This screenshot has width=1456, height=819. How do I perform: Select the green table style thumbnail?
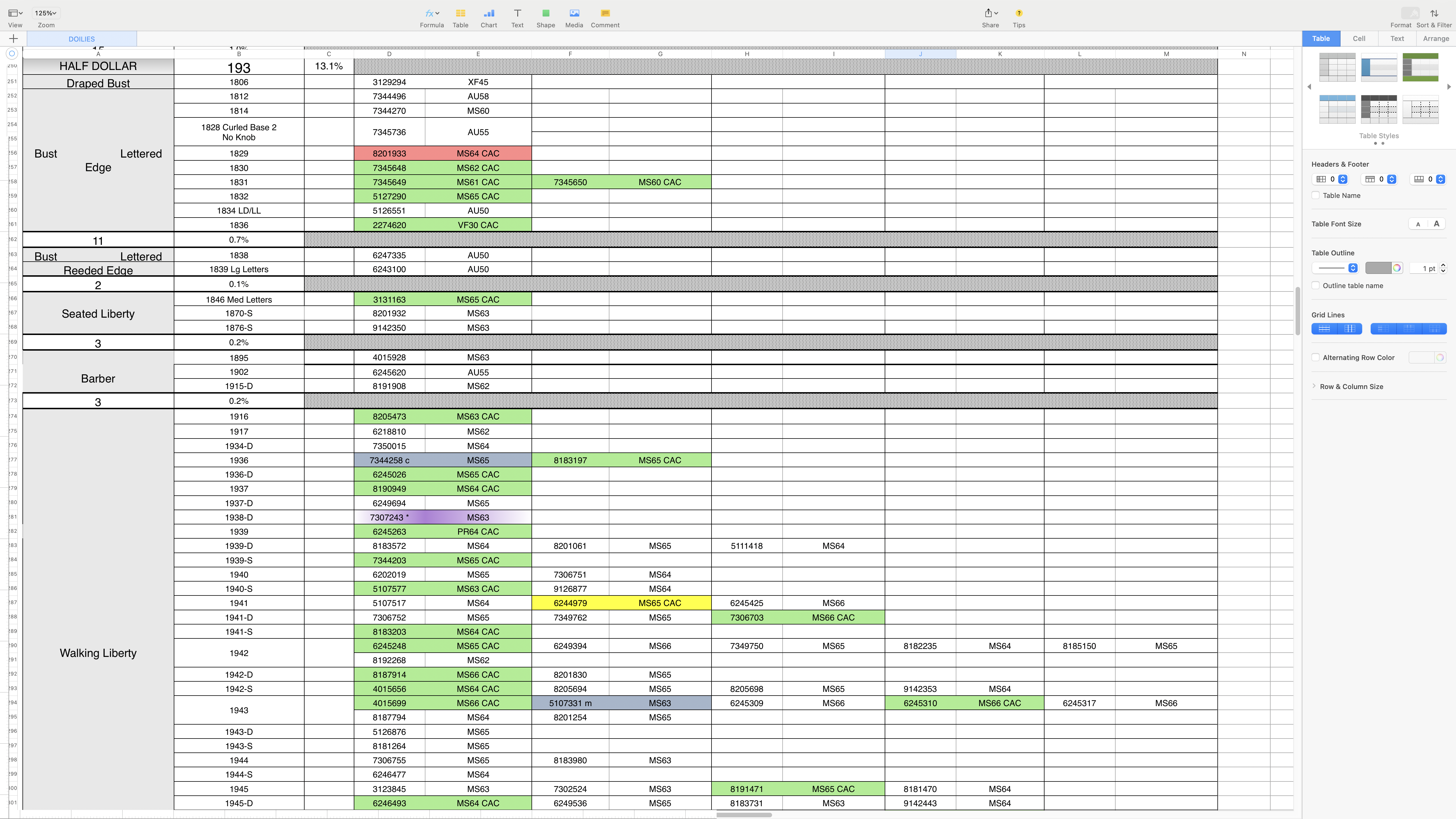click(1420, 67)
